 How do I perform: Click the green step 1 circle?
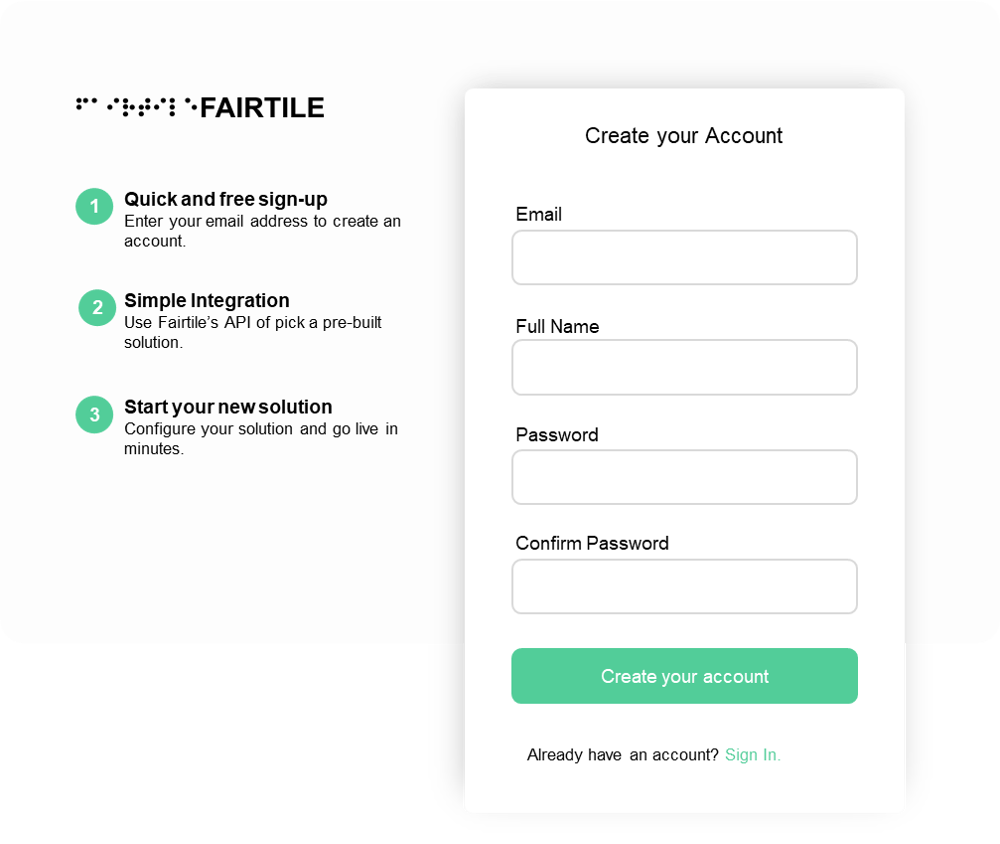[x=94, y=206]
